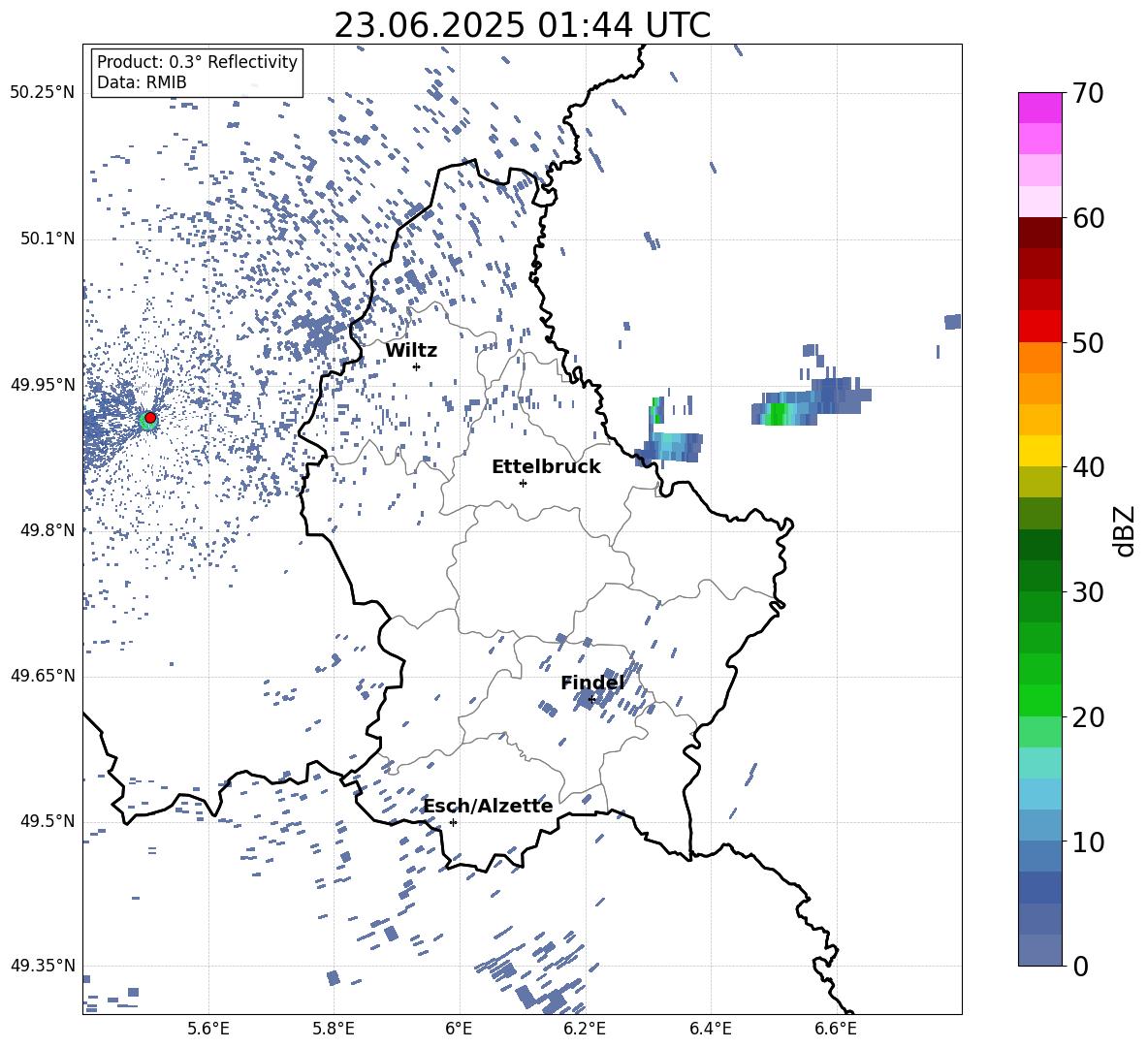This screenshot has width=1148, height=1048.
Task: Click the Product: 0.3° Reflectivity text
Action: (197, 62)
